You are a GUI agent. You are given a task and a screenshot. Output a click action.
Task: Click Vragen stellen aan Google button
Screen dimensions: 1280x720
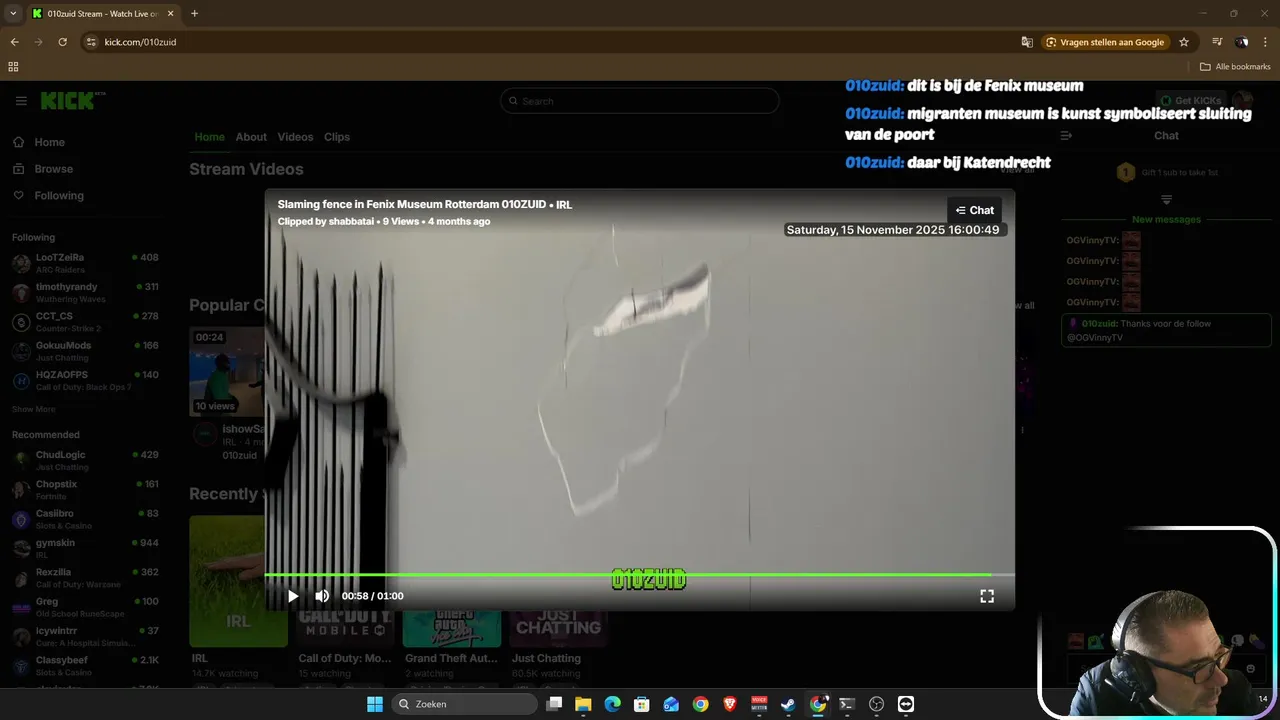pos(1105,42)
